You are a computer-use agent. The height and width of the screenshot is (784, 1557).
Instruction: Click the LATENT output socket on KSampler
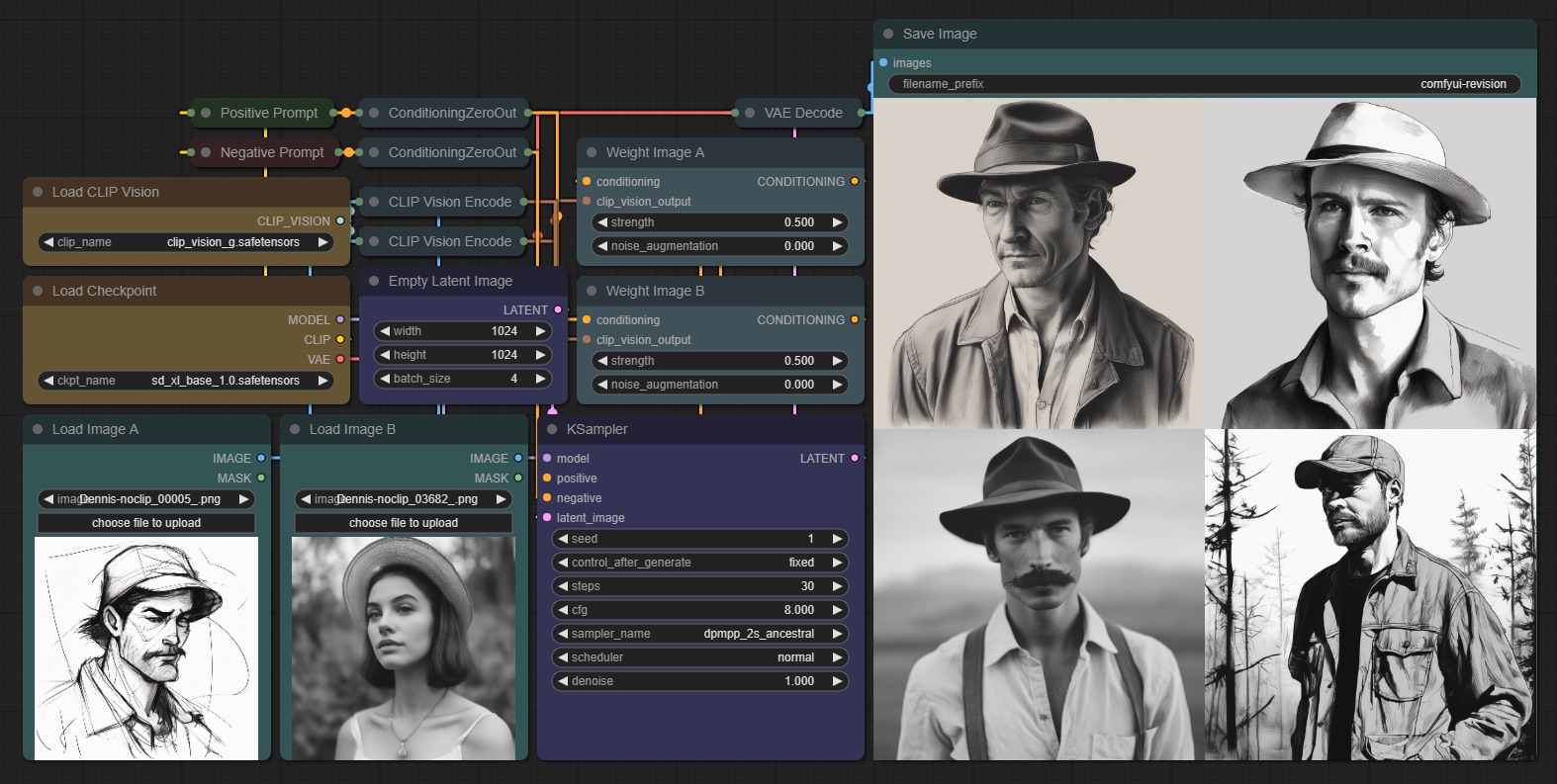[x=855, y=458]
